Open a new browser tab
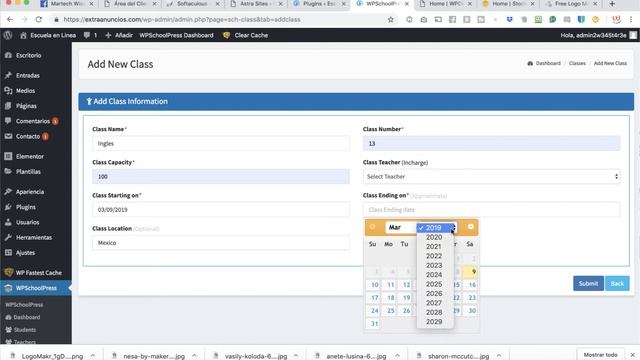 coord(612,4)
